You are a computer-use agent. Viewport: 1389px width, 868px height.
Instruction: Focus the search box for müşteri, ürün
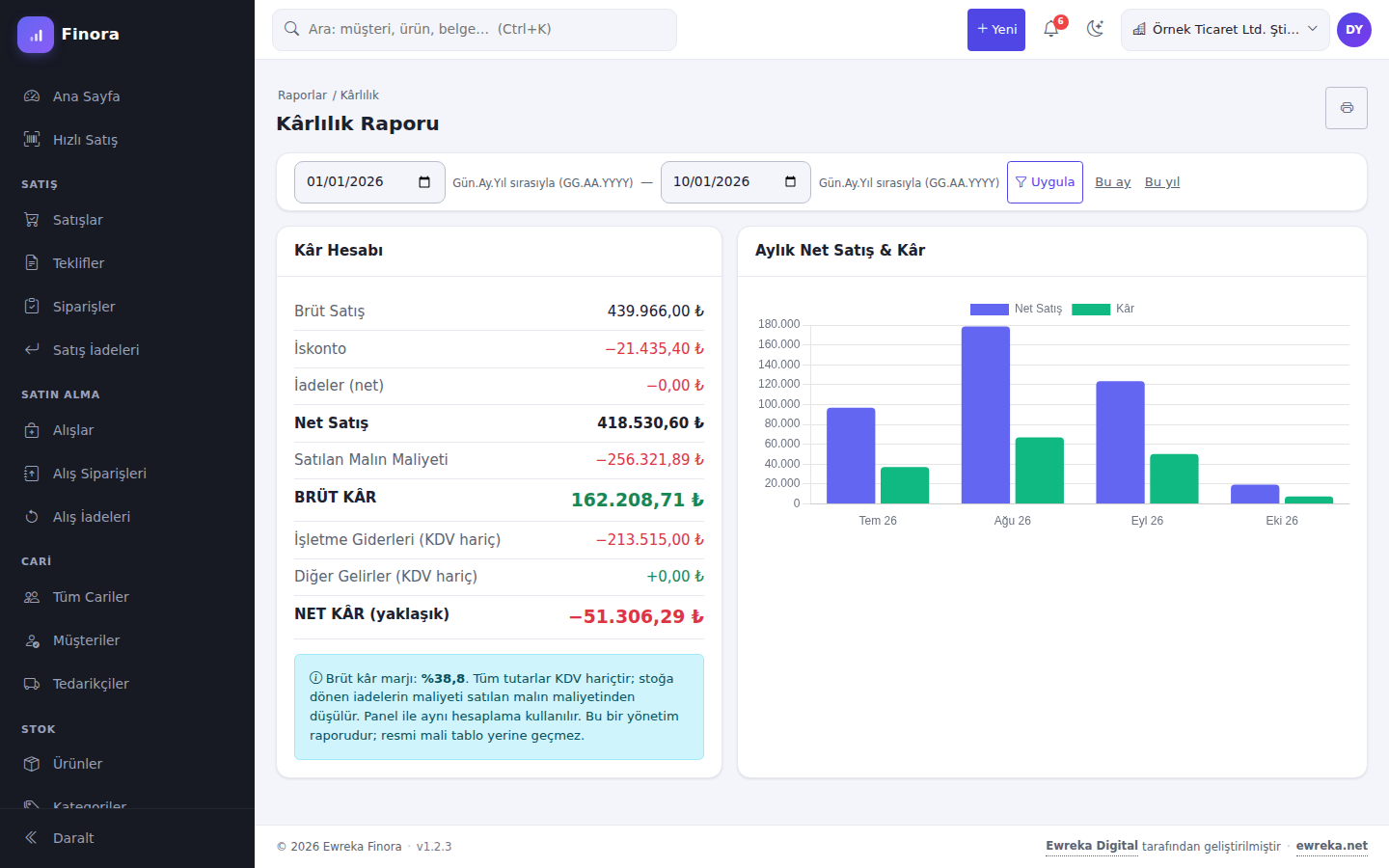click(x=475, y=30)
